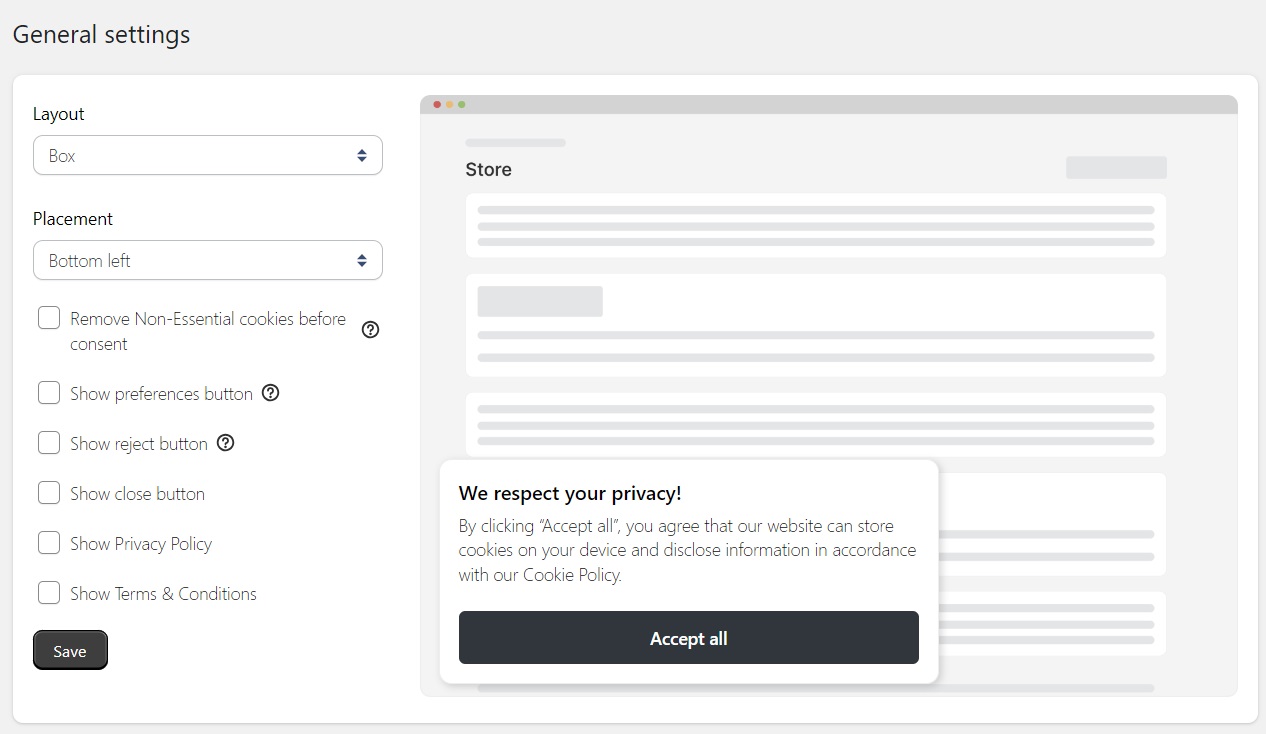Image resolution: width=1266 pixels, height=734 pixels.
Task: Select the cookie banner preview panel
Action: 688,572
